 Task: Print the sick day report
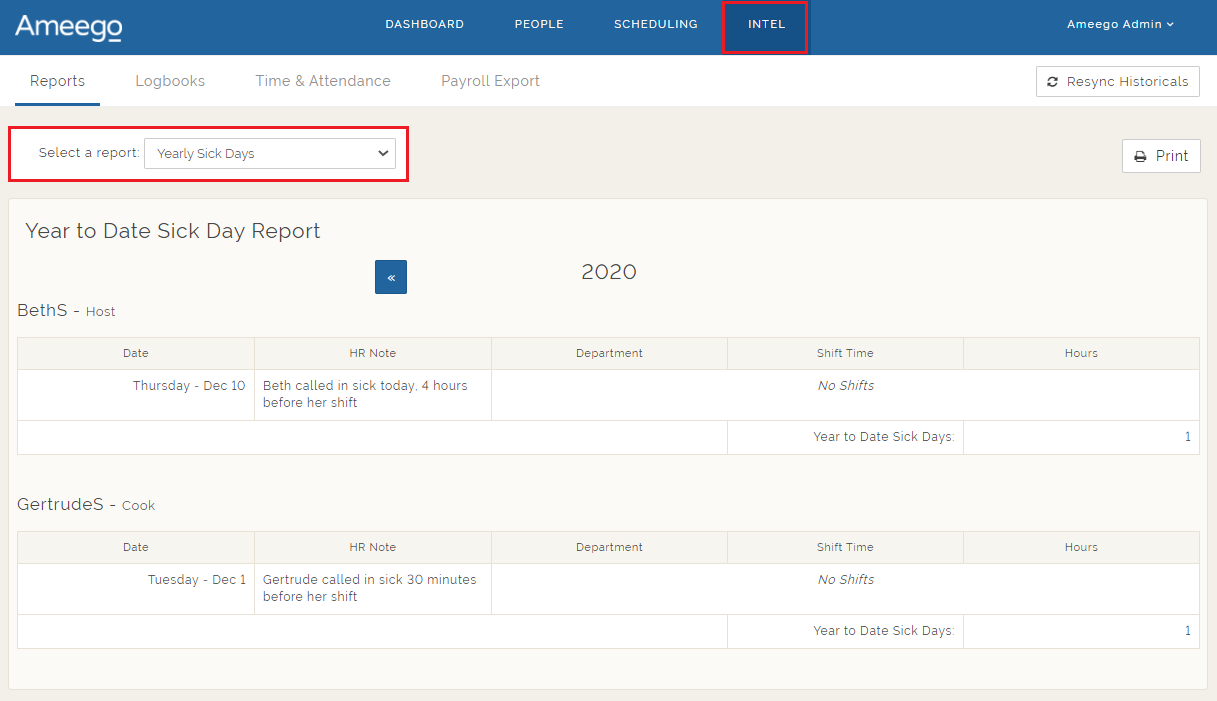1161,156
